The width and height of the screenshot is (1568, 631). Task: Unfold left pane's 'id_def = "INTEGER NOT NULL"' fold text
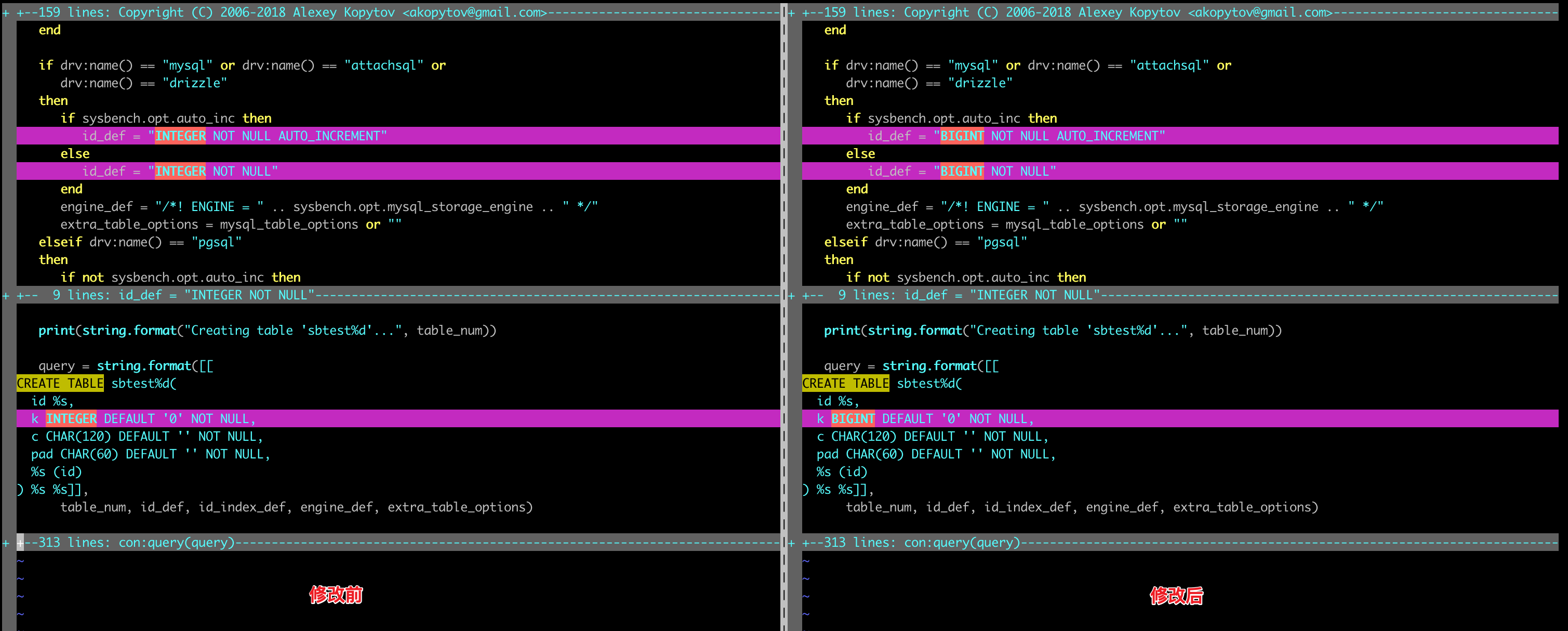click(x=216, y=295)
